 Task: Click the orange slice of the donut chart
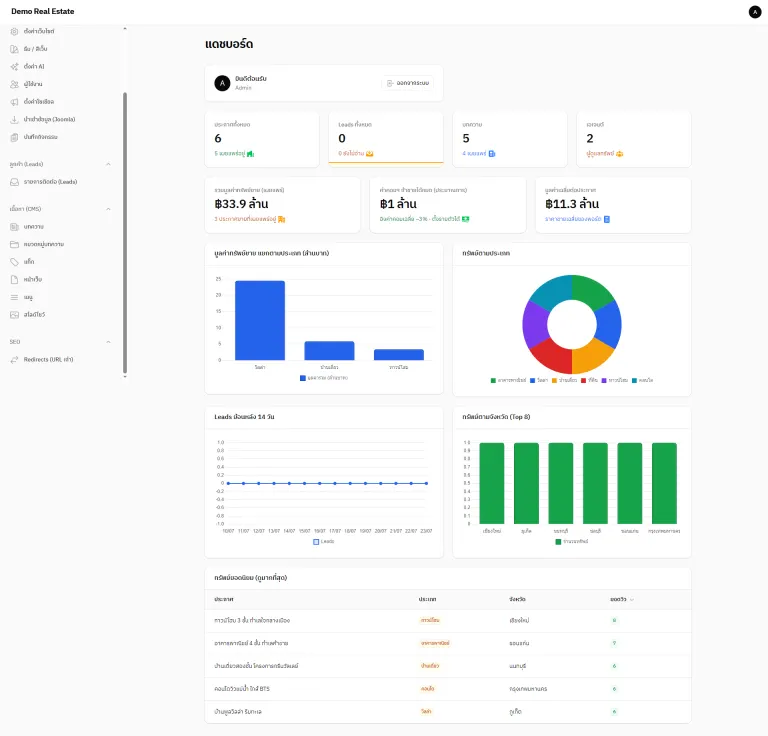pos(592,356)
